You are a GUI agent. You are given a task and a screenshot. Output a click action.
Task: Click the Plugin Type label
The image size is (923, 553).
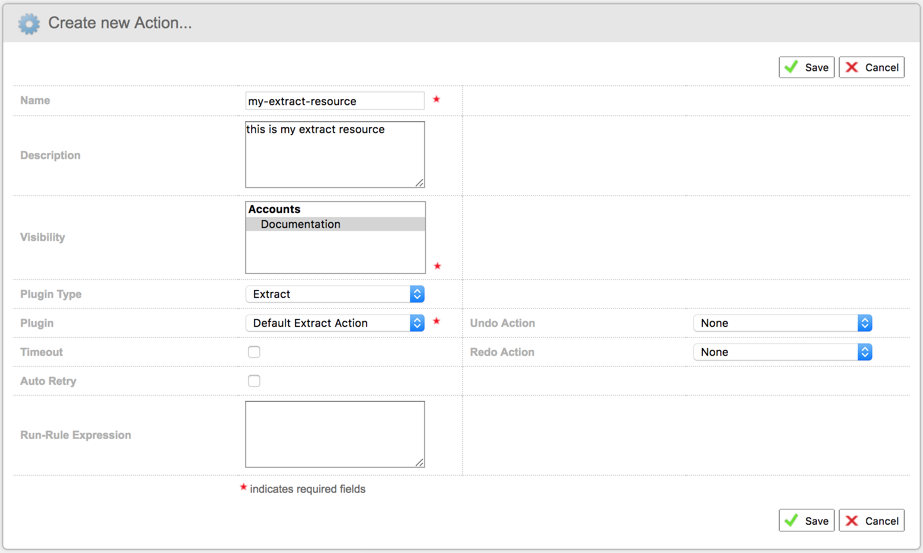(51, 294)
